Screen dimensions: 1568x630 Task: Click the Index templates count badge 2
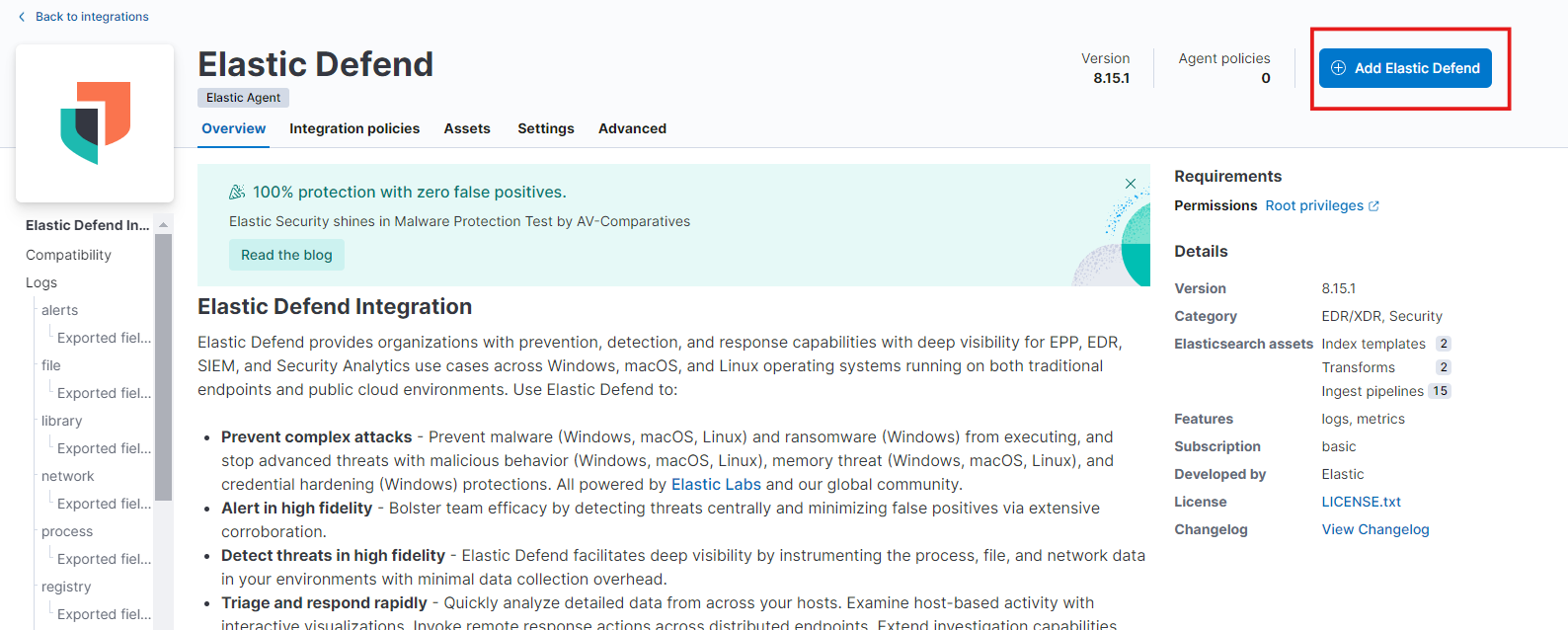[x=1444, y=344]
